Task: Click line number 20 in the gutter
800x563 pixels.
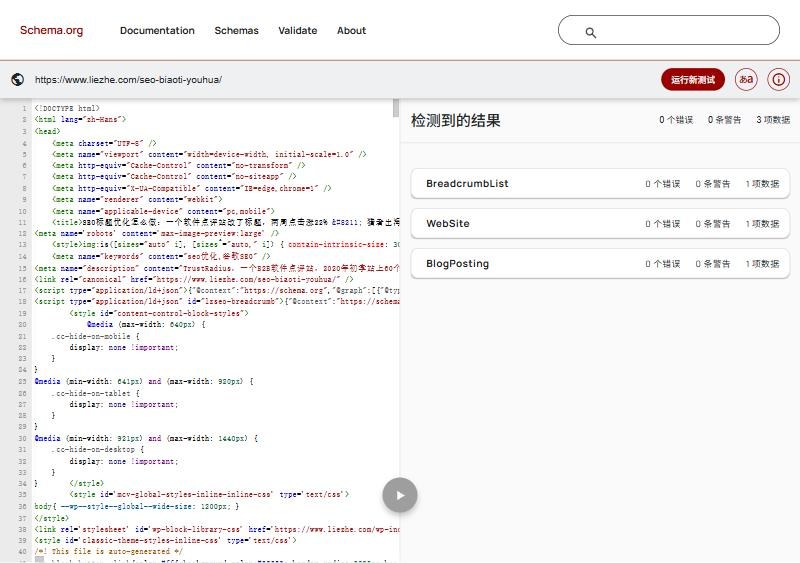Action: [x=22, y=325]
